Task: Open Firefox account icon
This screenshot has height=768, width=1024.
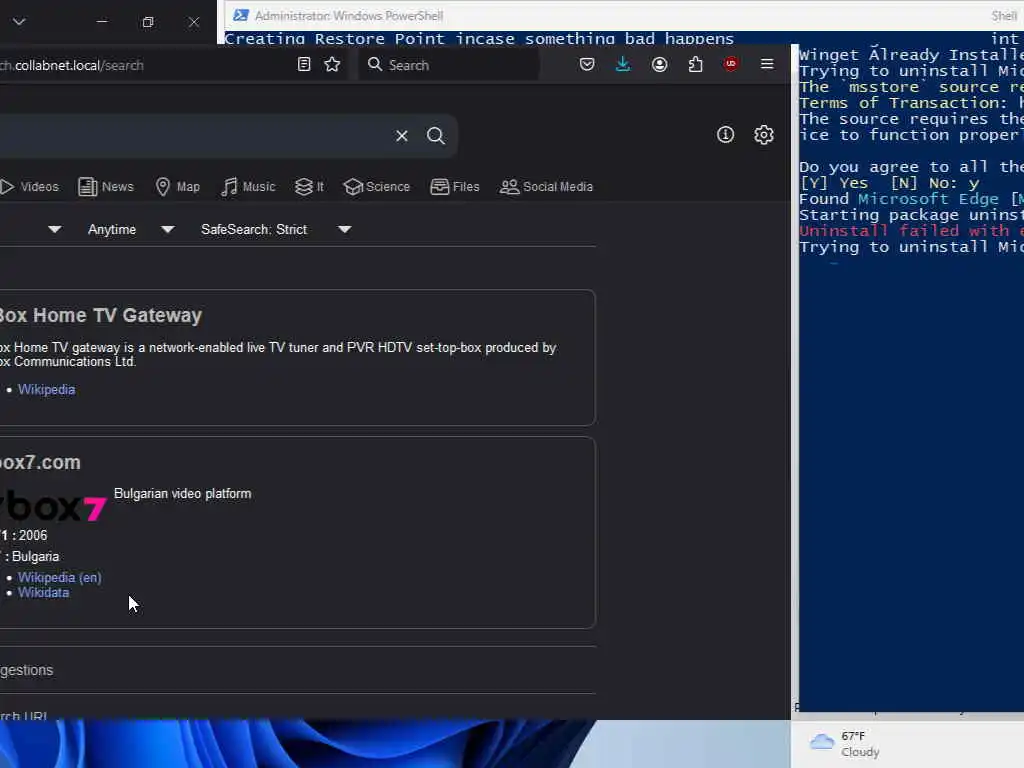Action: click(x=660, y=65)
